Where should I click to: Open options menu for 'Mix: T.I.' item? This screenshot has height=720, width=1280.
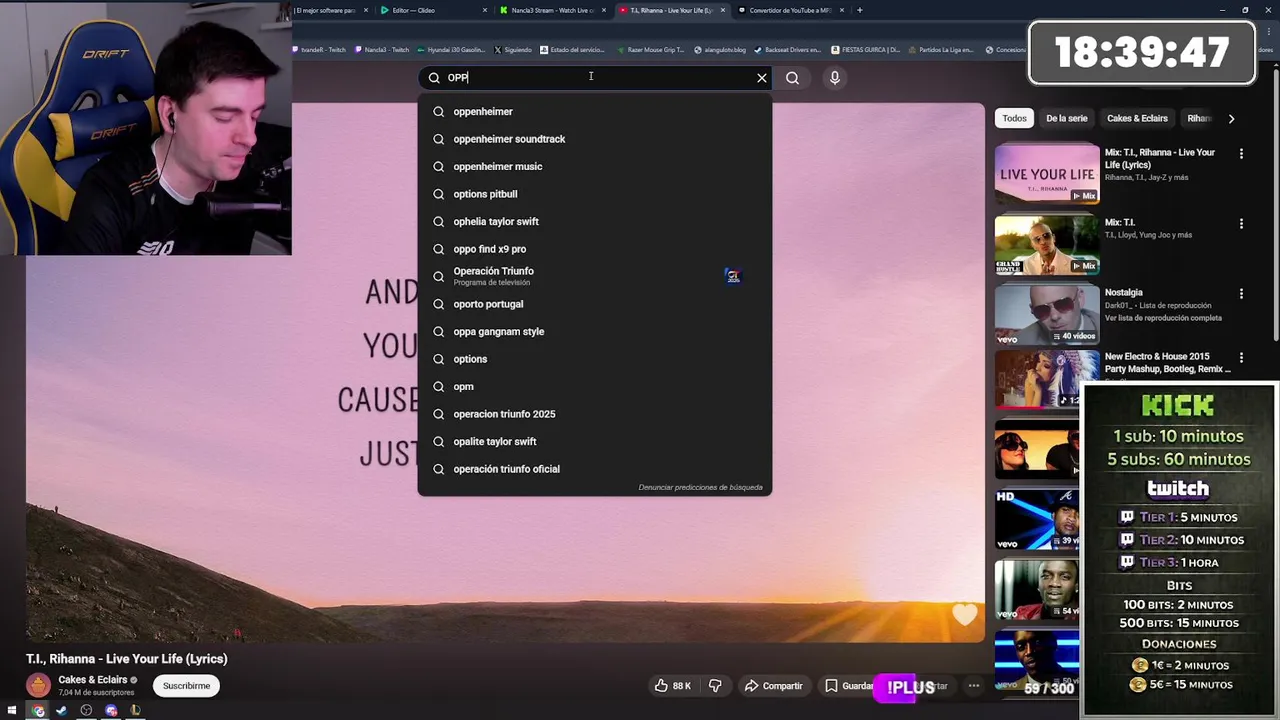(1241, 224)
